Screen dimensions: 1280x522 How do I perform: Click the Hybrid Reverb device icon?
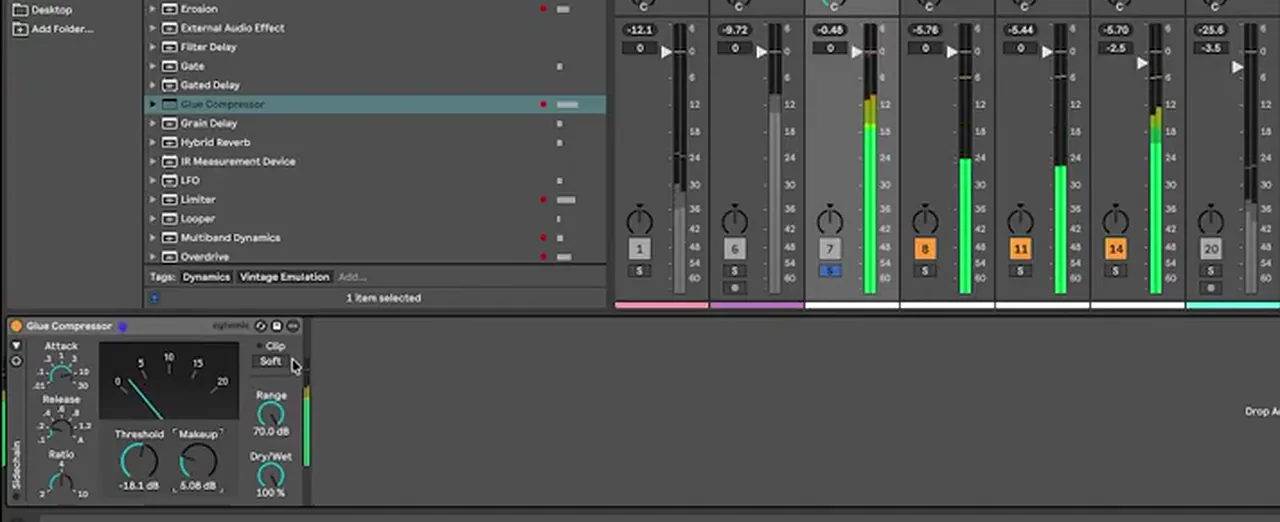170,142
